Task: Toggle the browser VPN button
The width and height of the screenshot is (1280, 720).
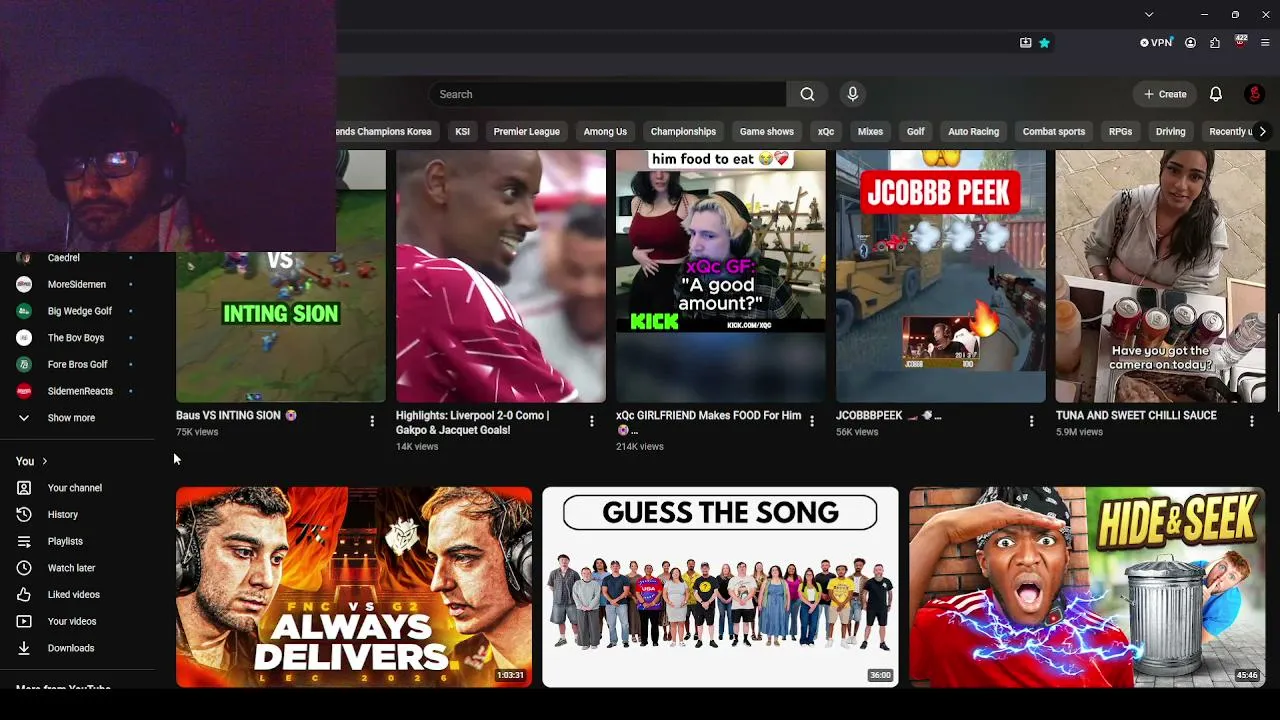Action: click(x=1156, y=43)
